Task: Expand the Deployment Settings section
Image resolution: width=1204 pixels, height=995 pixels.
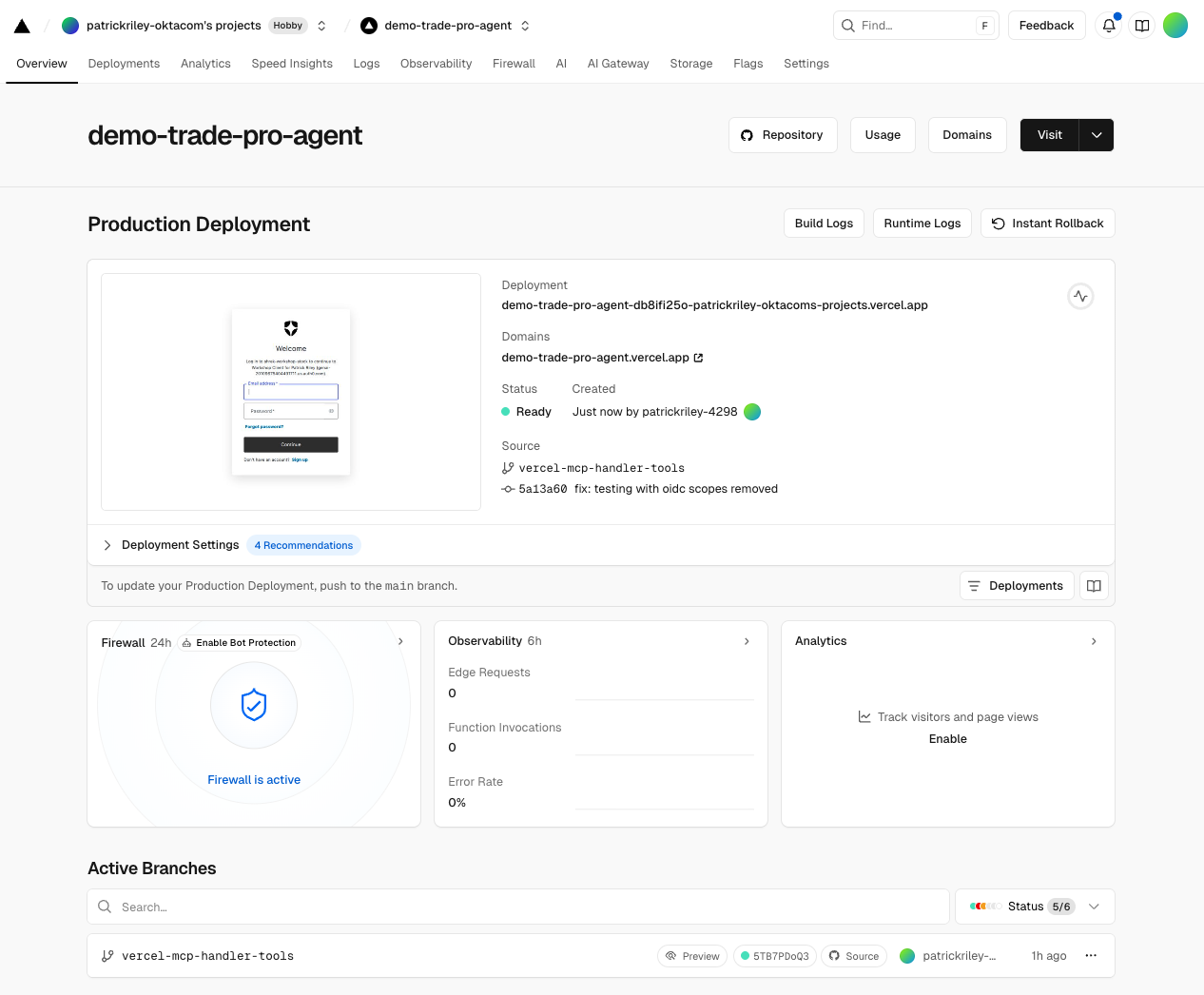Action: (x=107, y=545)
